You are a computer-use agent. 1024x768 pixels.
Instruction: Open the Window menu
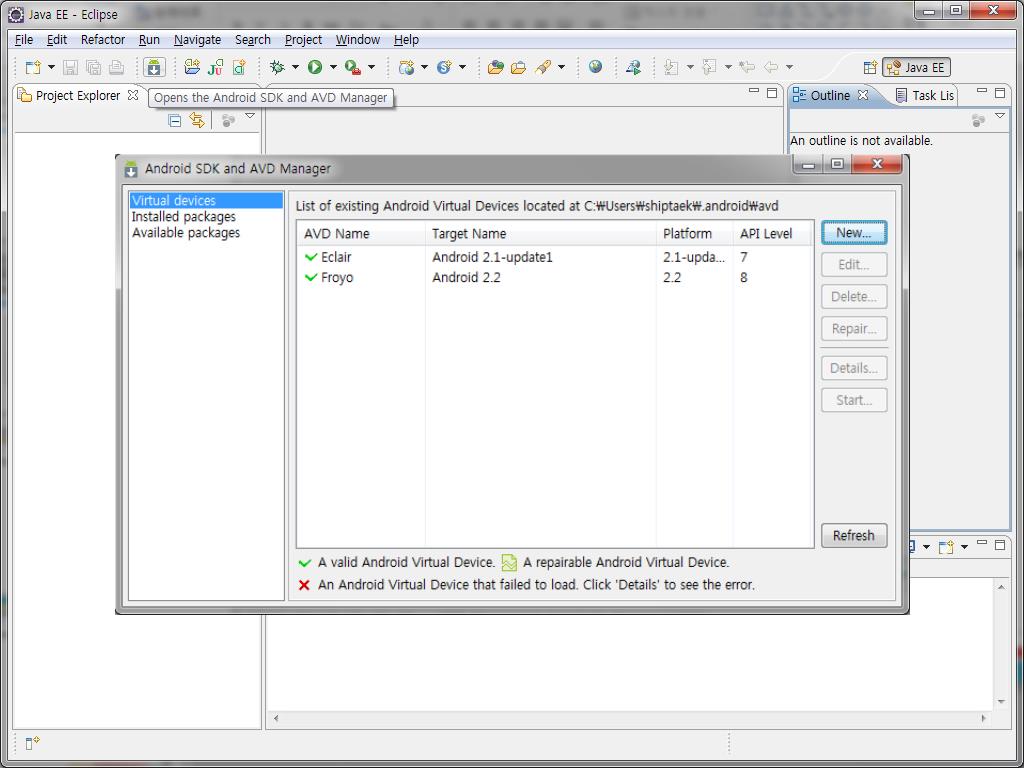click(357, 40)
